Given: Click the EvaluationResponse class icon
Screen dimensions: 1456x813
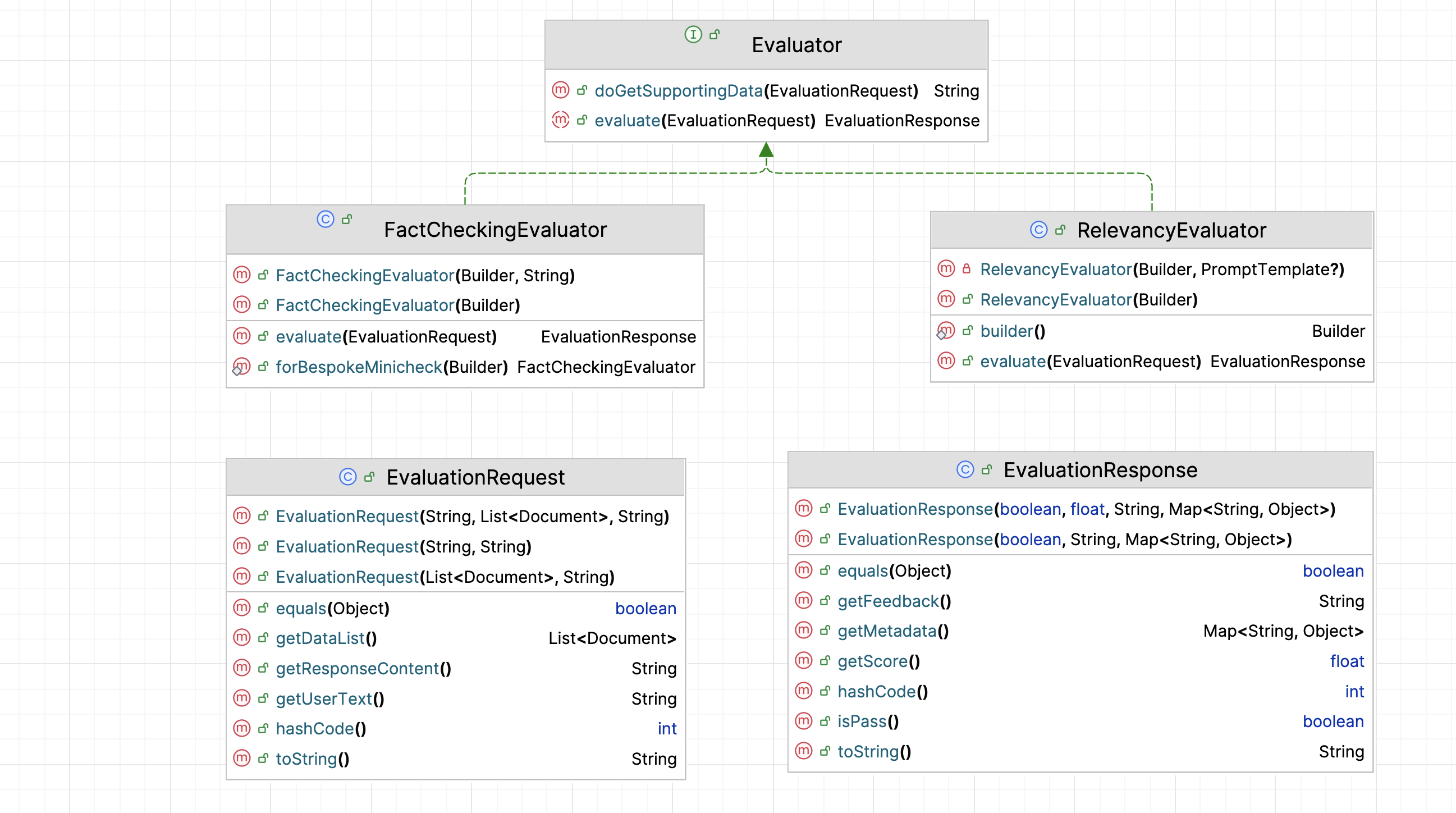Looking at the screenshot, I should (965, 470).
